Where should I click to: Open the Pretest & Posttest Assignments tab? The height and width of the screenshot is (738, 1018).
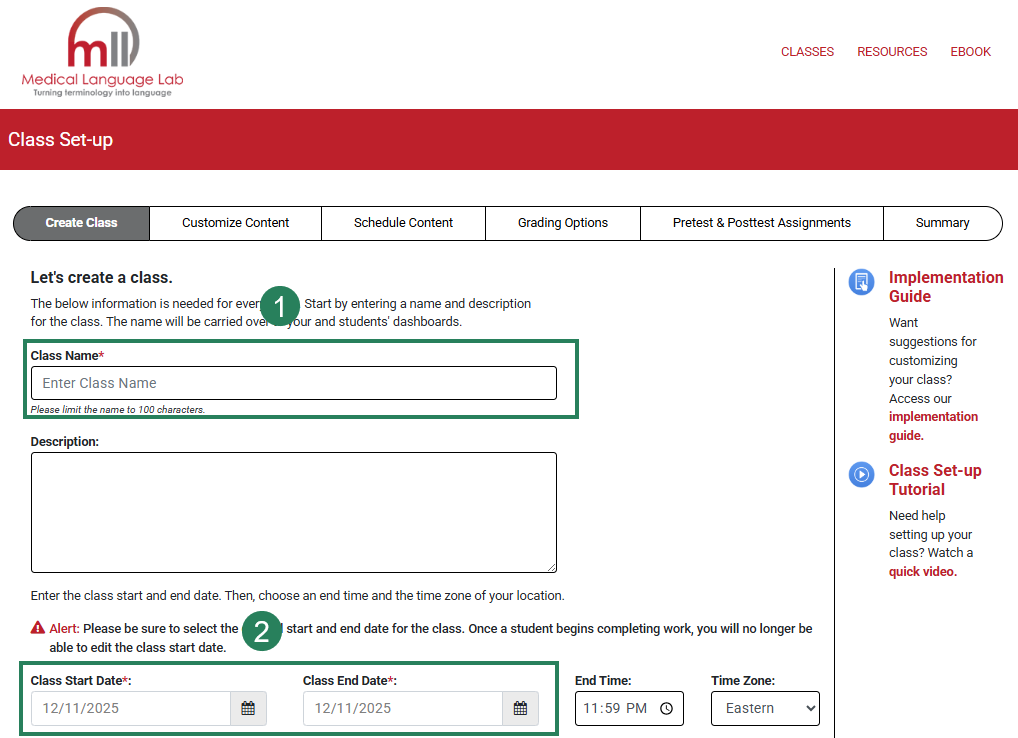point(761,223)
